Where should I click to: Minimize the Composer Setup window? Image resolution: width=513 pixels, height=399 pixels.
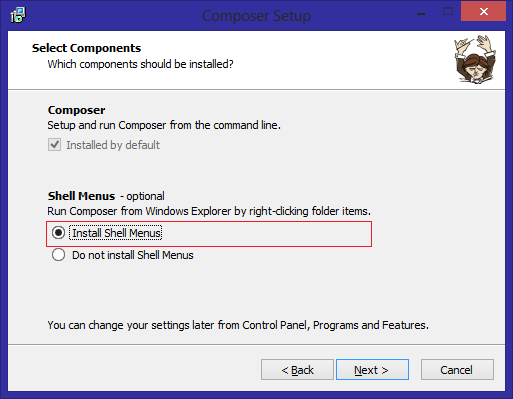pyautogui.click(x=421, y=13)
